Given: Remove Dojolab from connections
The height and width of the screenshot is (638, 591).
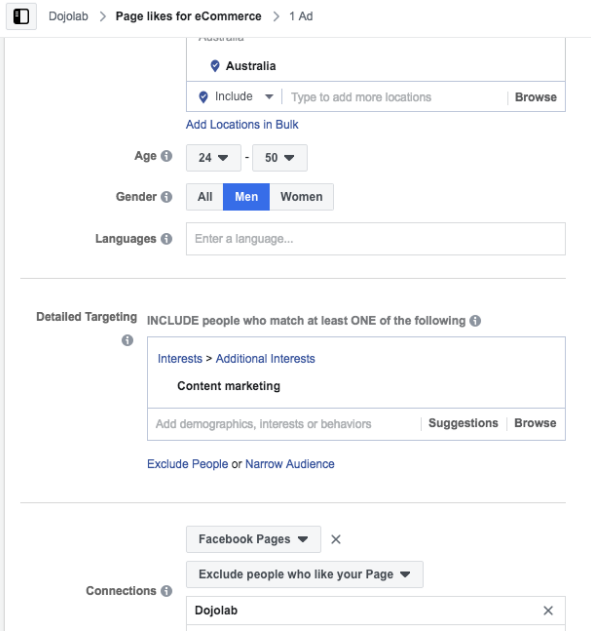Looking at the screenshot, I should (548, 610).
